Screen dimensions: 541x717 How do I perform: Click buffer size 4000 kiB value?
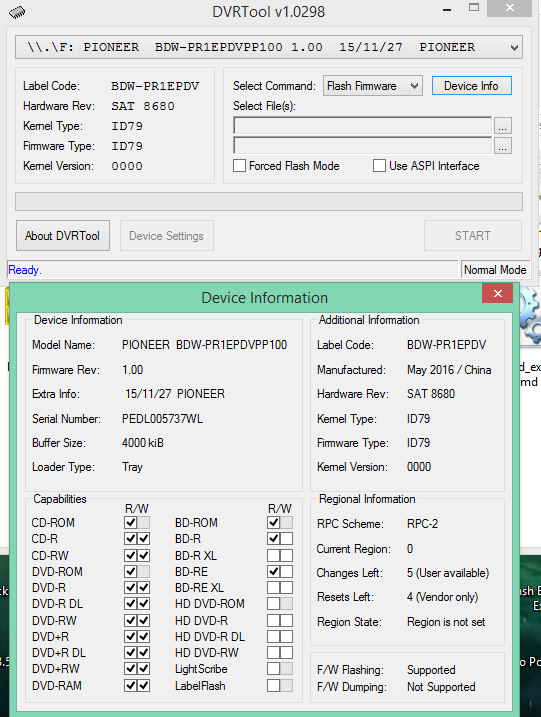point(143,443)
